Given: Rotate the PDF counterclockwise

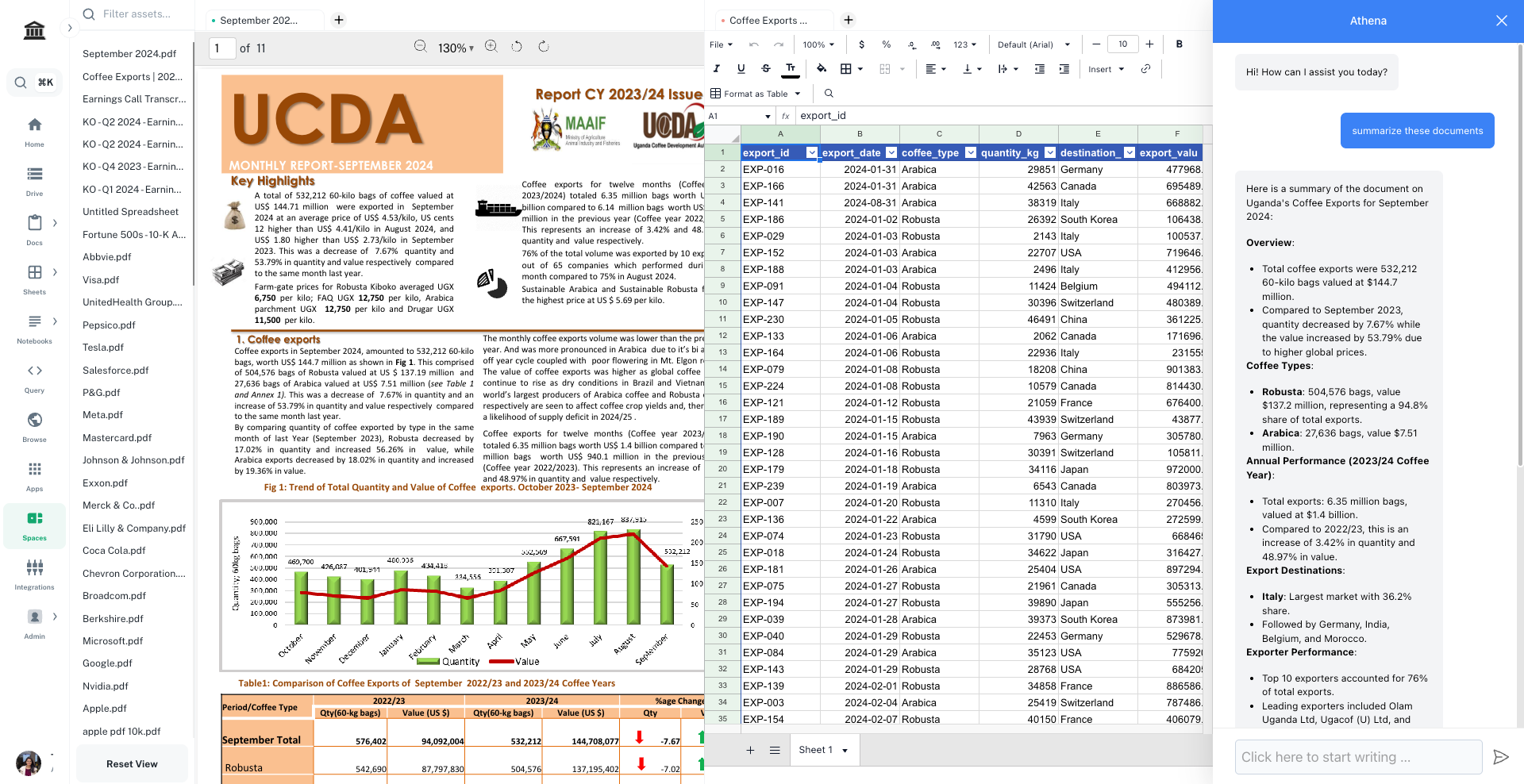Looking at the screenshot, I should coord(517,47).
